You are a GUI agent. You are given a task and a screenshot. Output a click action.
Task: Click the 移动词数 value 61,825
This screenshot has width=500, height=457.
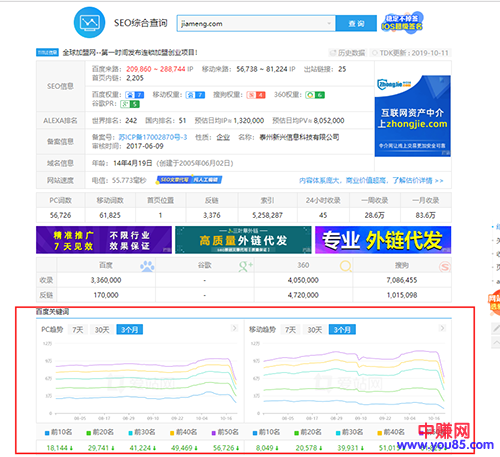(110, 215)
